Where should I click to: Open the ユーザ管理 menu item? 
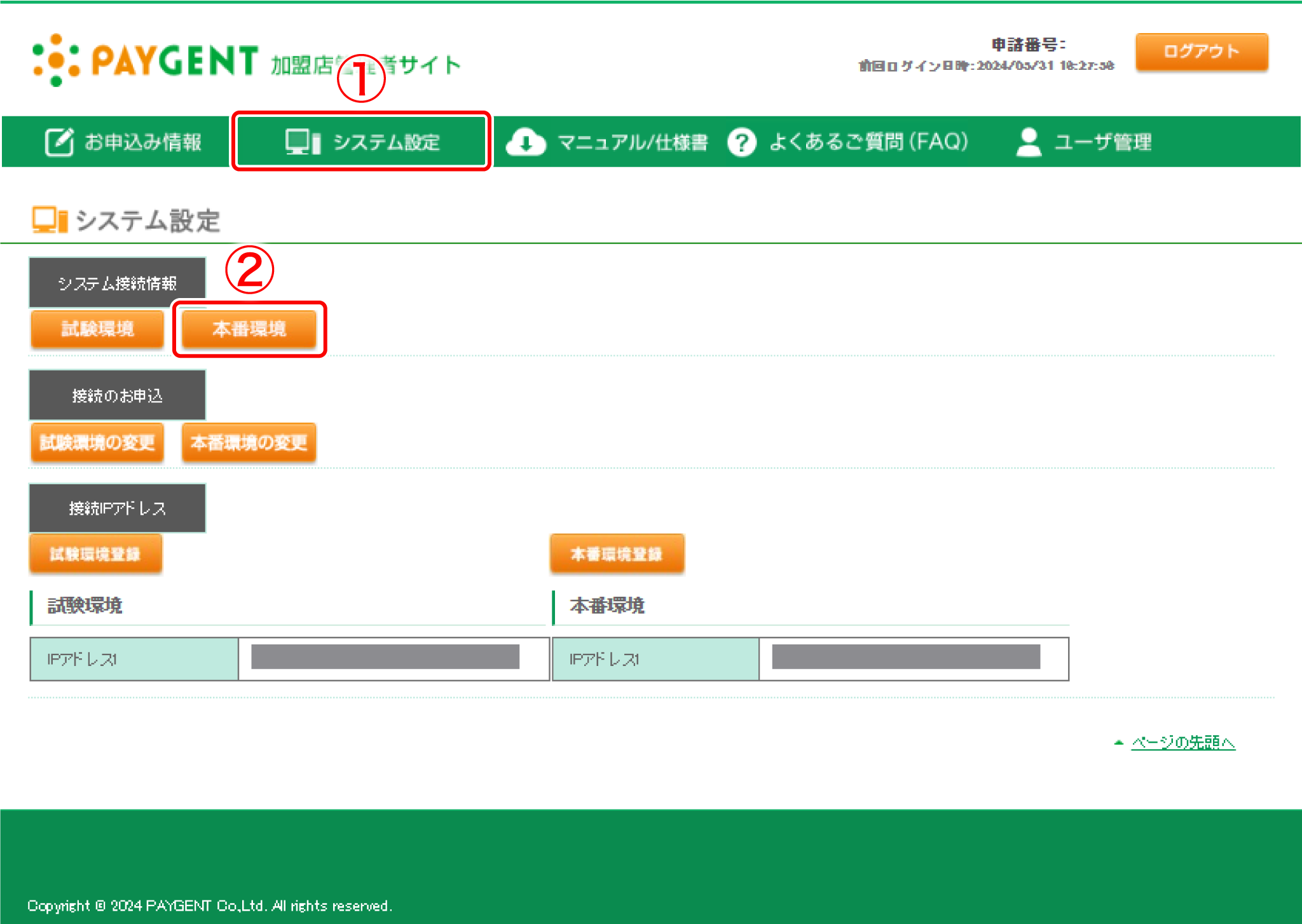click(1102, 142)
